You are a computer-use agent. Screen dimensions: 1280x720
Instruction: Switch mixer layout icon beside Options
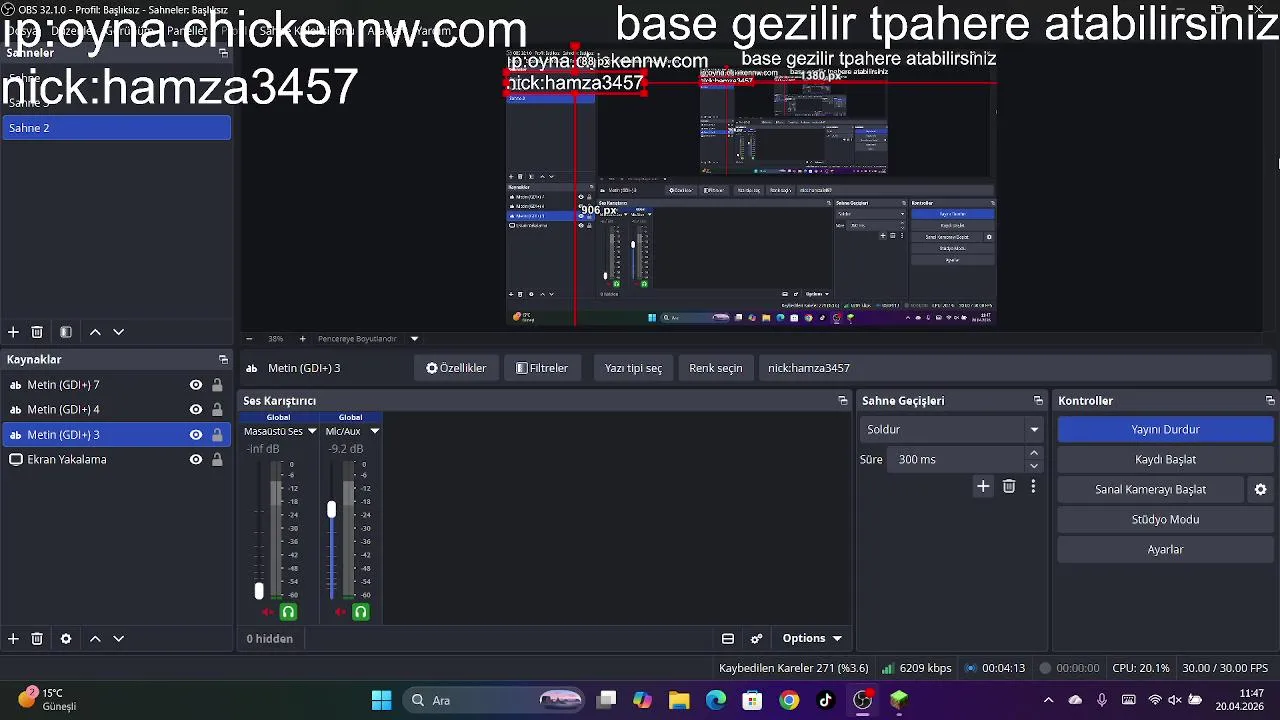click(x=728, y=638)
